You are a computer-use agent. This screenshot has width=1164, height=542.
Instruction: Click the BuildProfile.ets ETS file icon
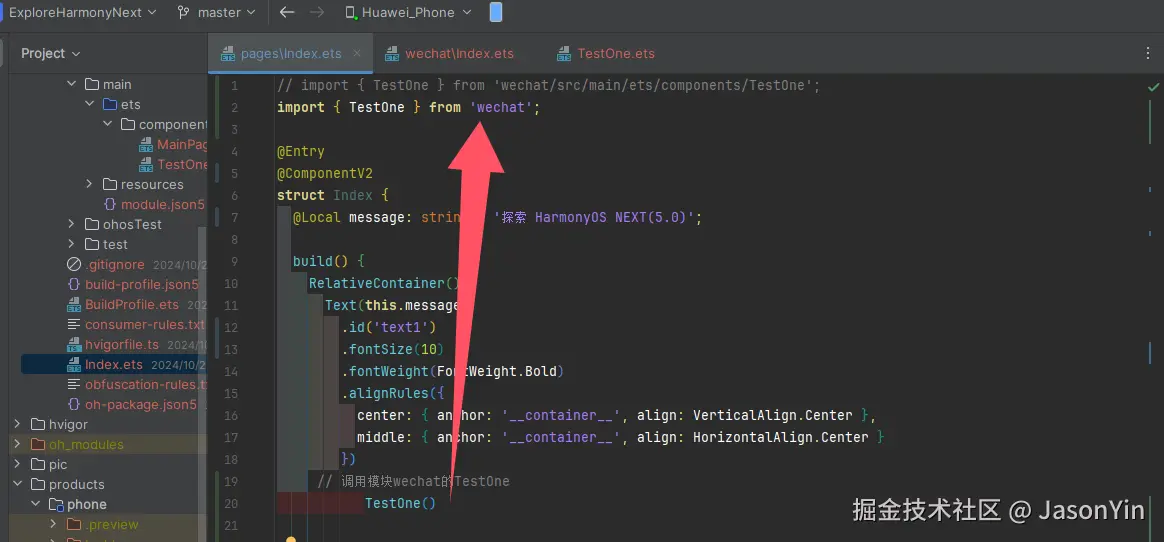click(x=73, y=304)
